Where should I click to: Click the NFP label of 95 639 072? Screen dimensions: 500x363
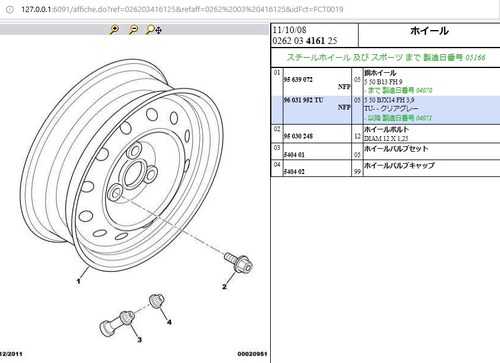[x=344, y=87]
